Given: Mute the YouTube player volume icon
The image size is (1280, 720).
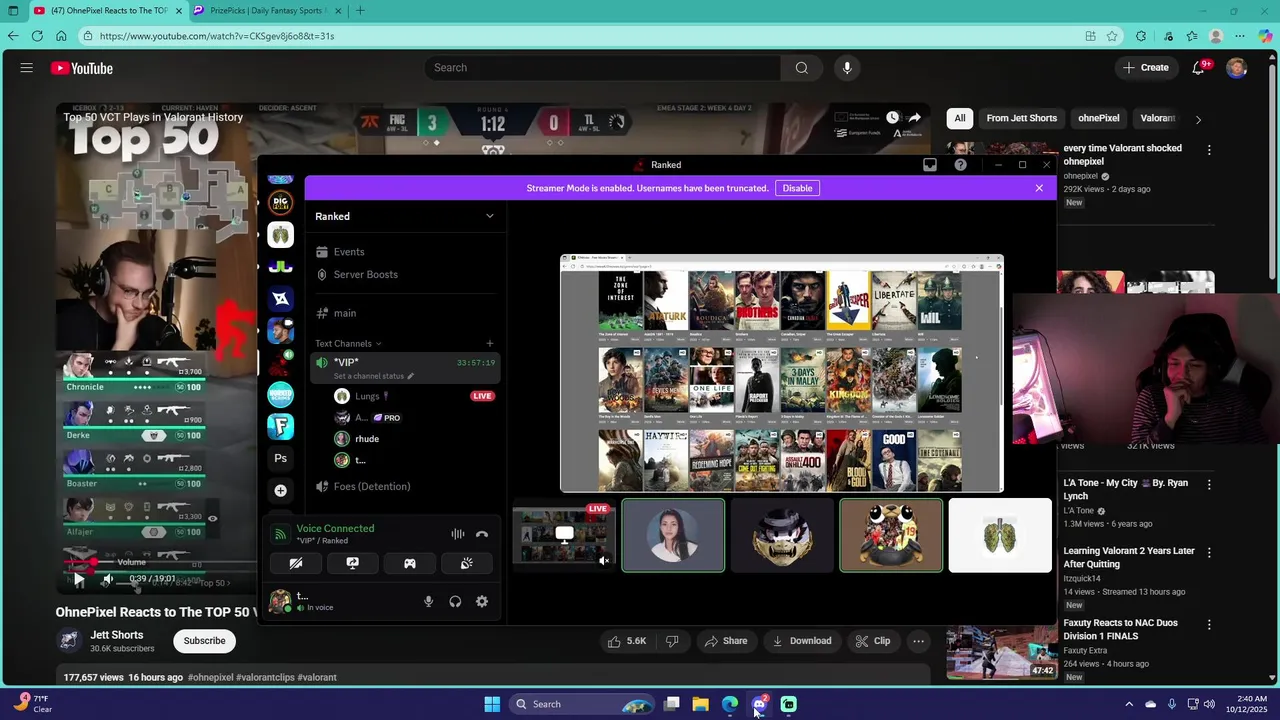Looking at the screenshot, I should (x=108, y=578).
